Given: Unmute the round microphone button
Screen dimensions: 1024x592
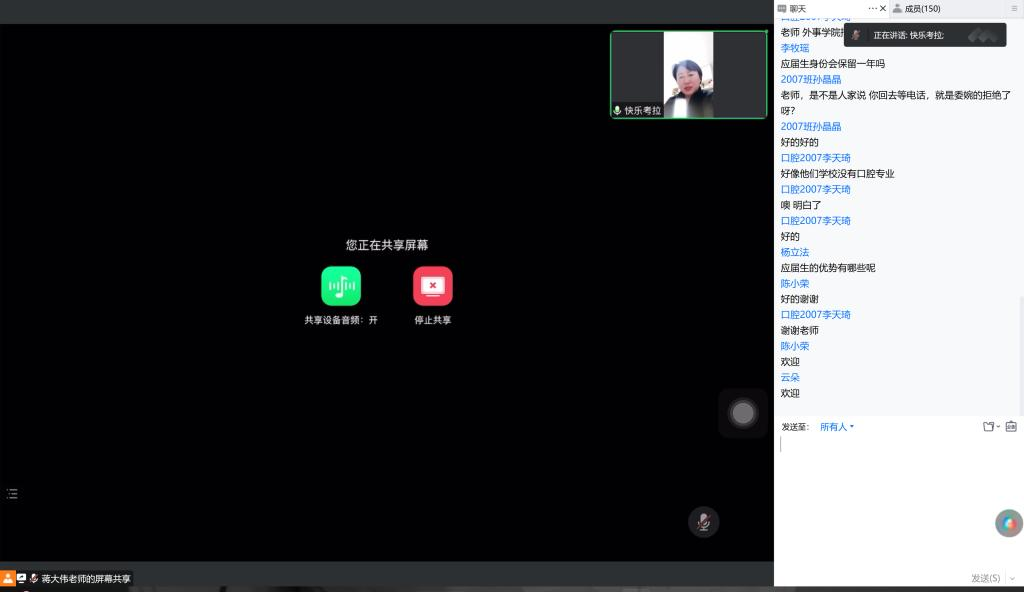Looking at the screenshot, I should (703, 522).
